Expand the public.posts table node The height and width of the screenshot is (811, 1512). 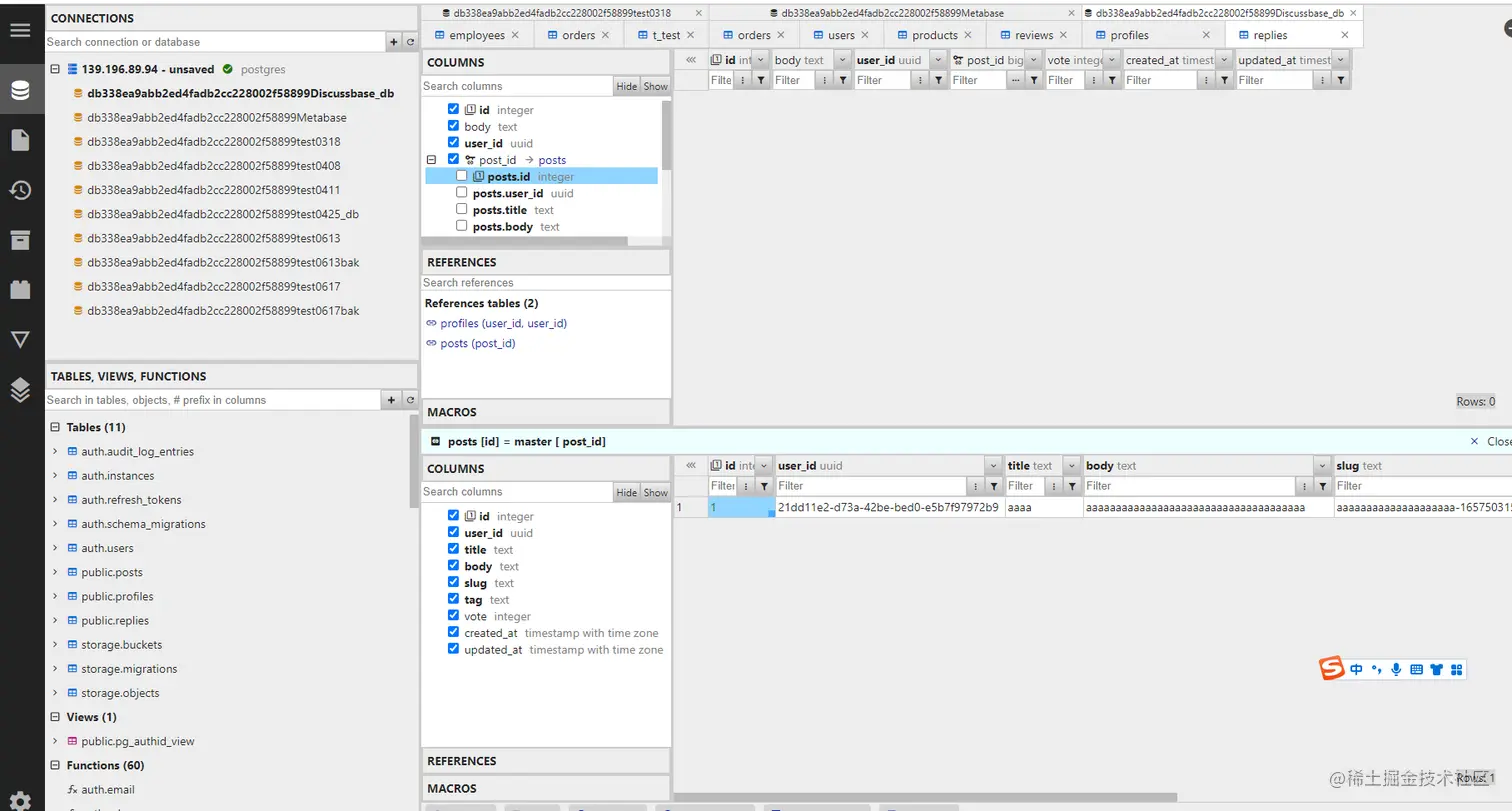click(55, 572)
